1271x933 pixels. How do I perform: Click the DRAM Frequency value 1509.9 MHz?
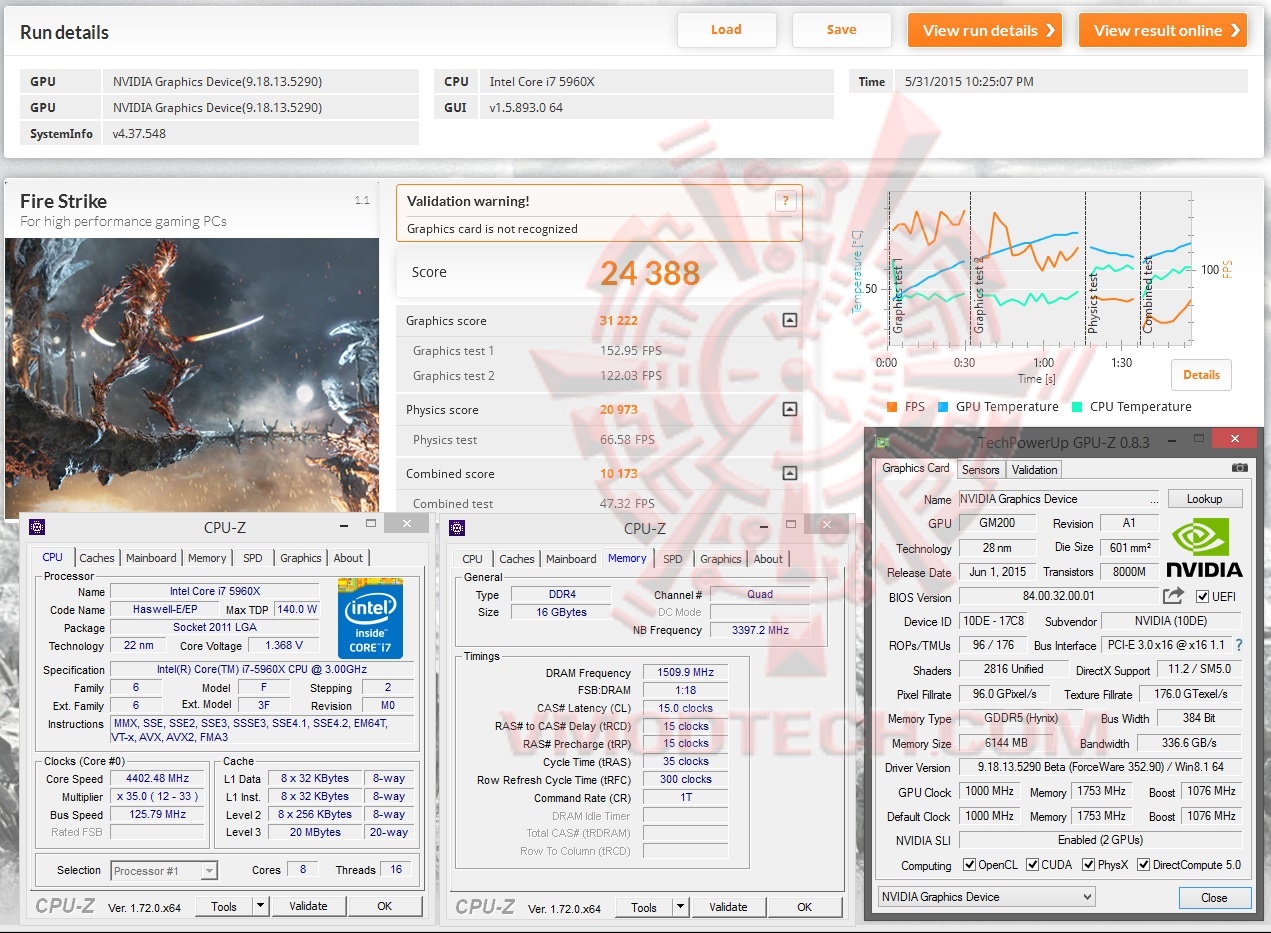pyautogui.click(x=685, y=673)
